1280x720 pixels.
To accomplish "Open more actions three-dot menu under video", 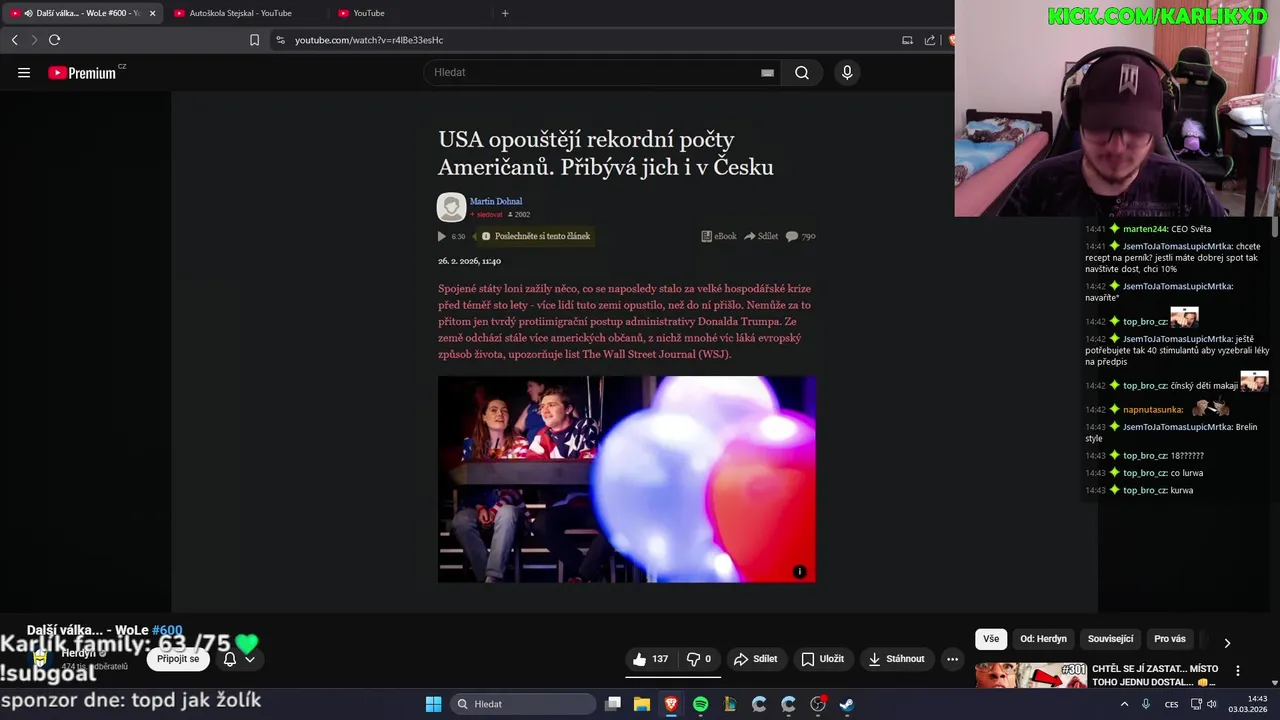I will tap(952, 659).
